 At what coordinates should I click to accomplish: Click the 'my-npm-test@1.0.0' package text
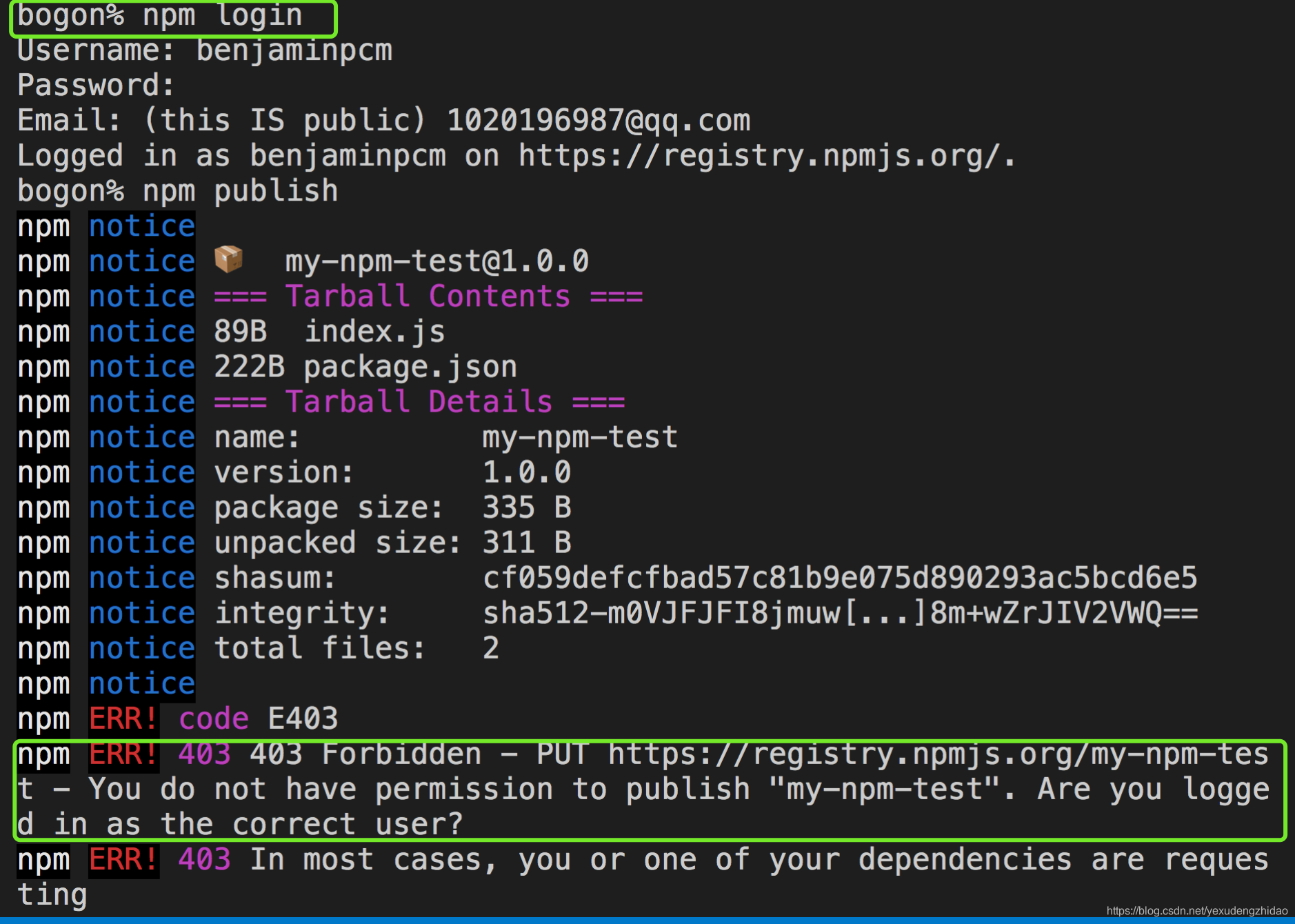(x=437, y=261)
